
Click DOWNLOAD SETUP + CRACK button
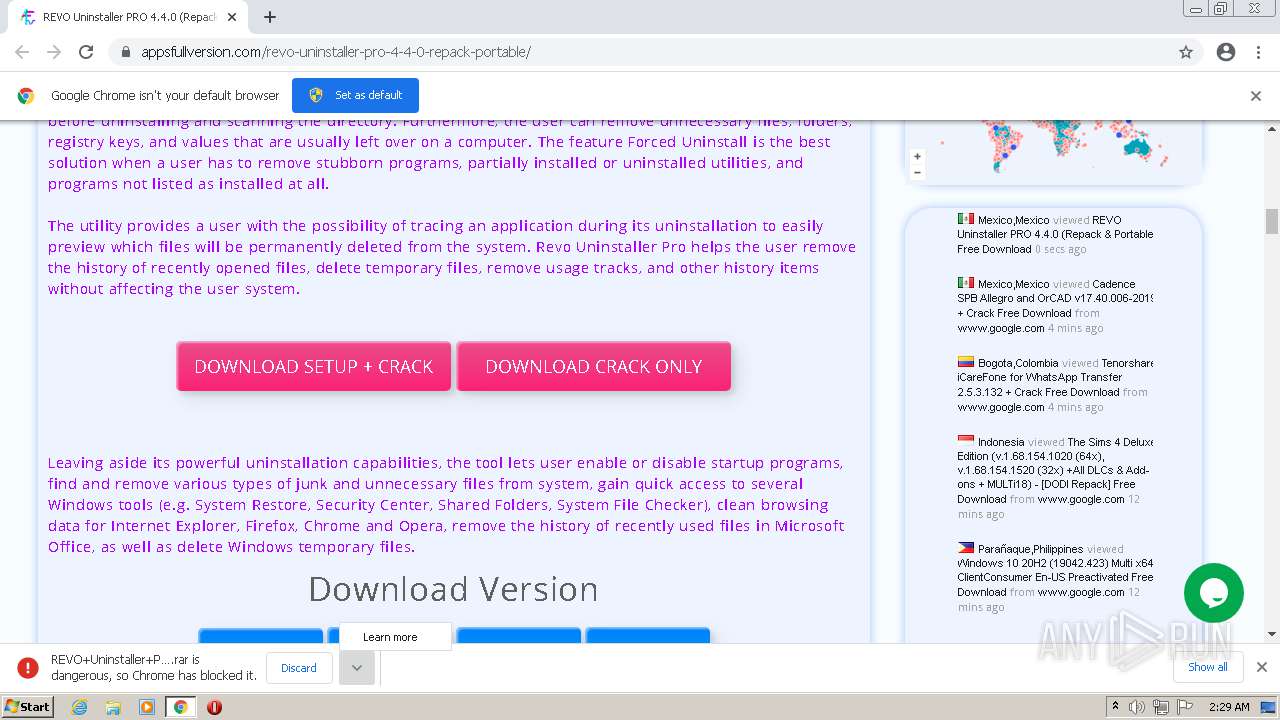point(314,366)
